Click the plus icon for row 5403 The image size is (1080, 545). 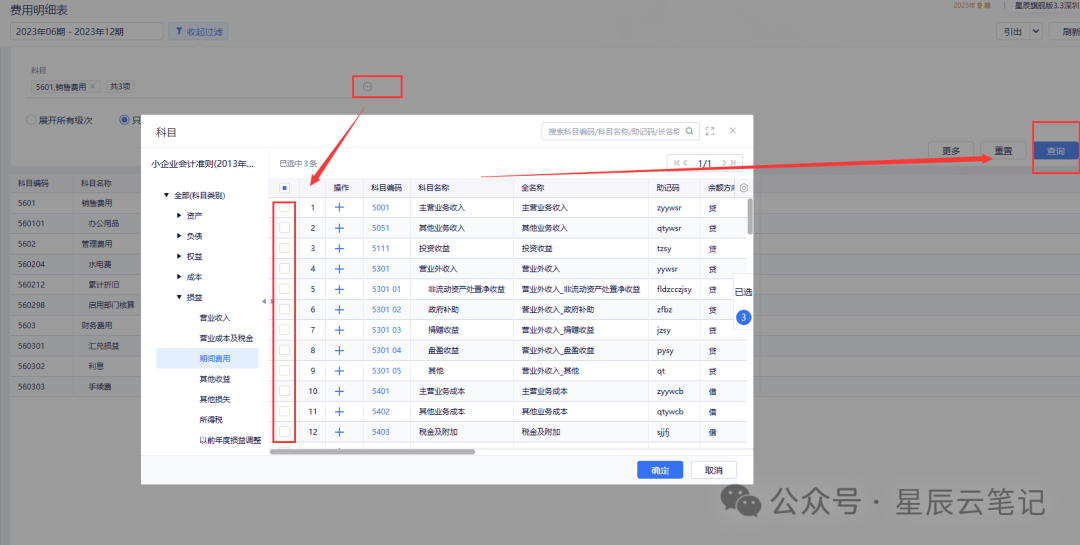(x=339, y=432)
